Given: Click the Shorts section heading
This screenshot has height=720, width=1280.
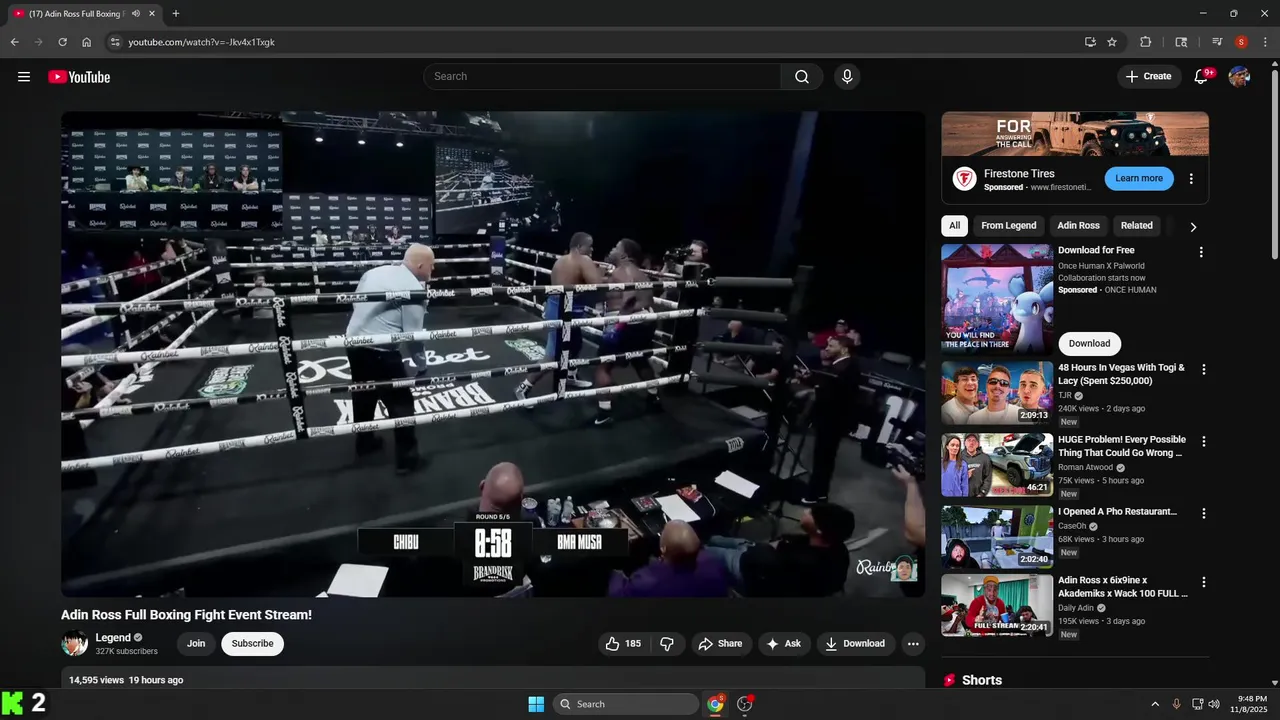Looking at the screenshot, I should coord(982,680).
